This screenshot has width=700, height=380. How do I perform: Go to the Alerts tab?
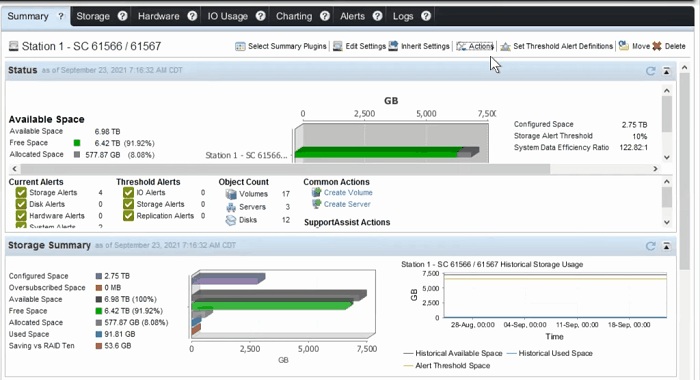click(x=353, y=16)
